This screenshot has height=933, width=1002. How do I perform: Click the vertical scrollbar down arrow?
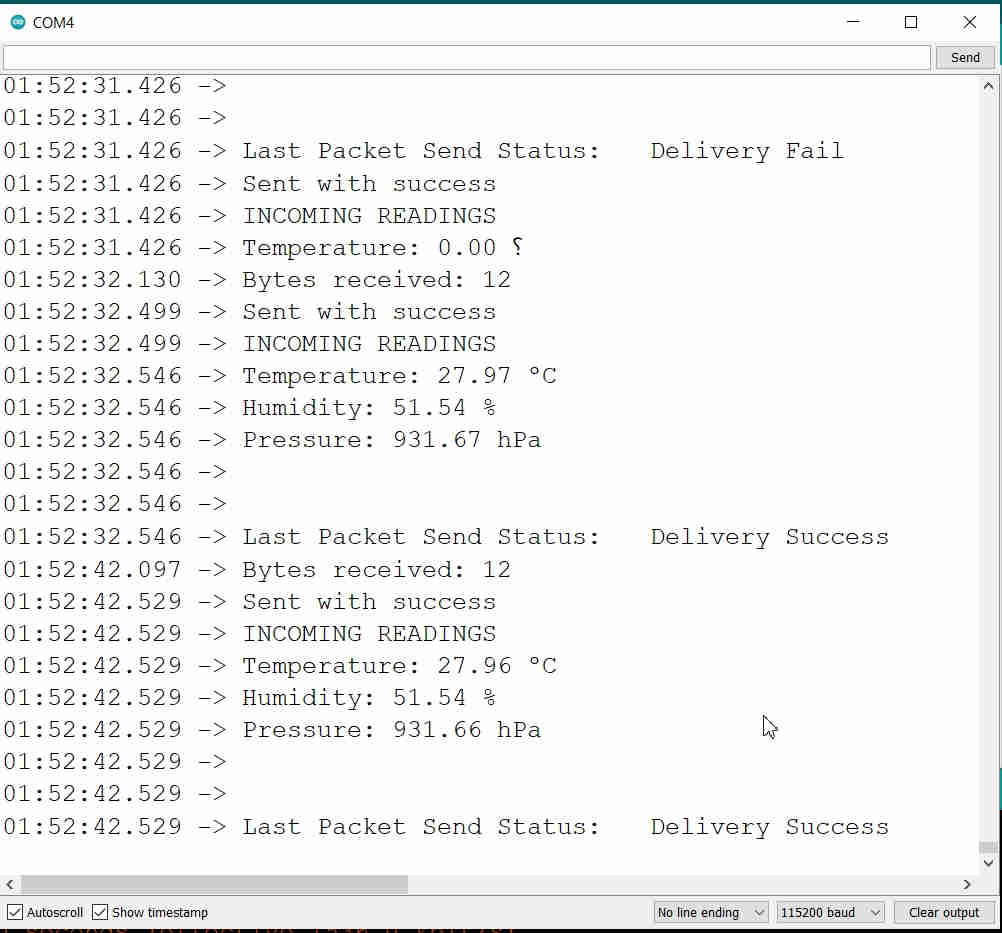click(988, 863)
